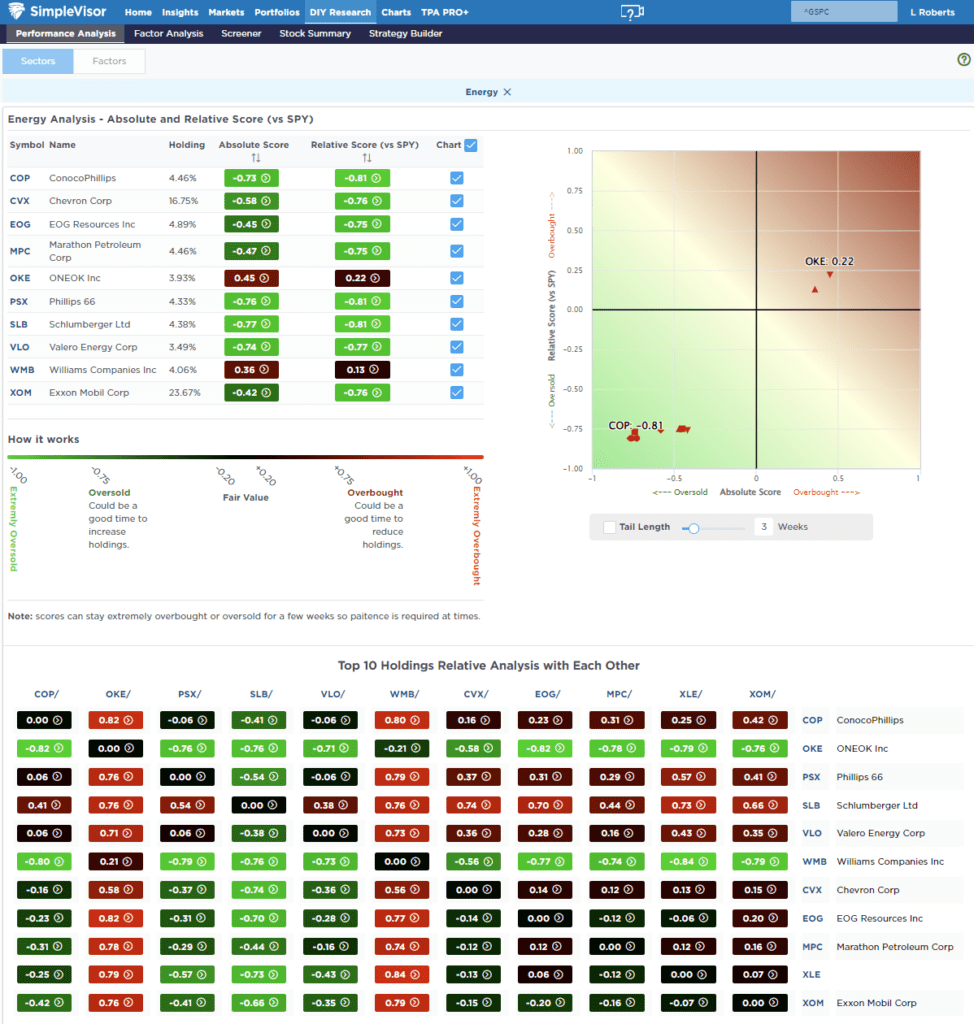The height and width of the screenshot is (1024, 974).
Task: Open the Home menu
Action: point(138,12)
